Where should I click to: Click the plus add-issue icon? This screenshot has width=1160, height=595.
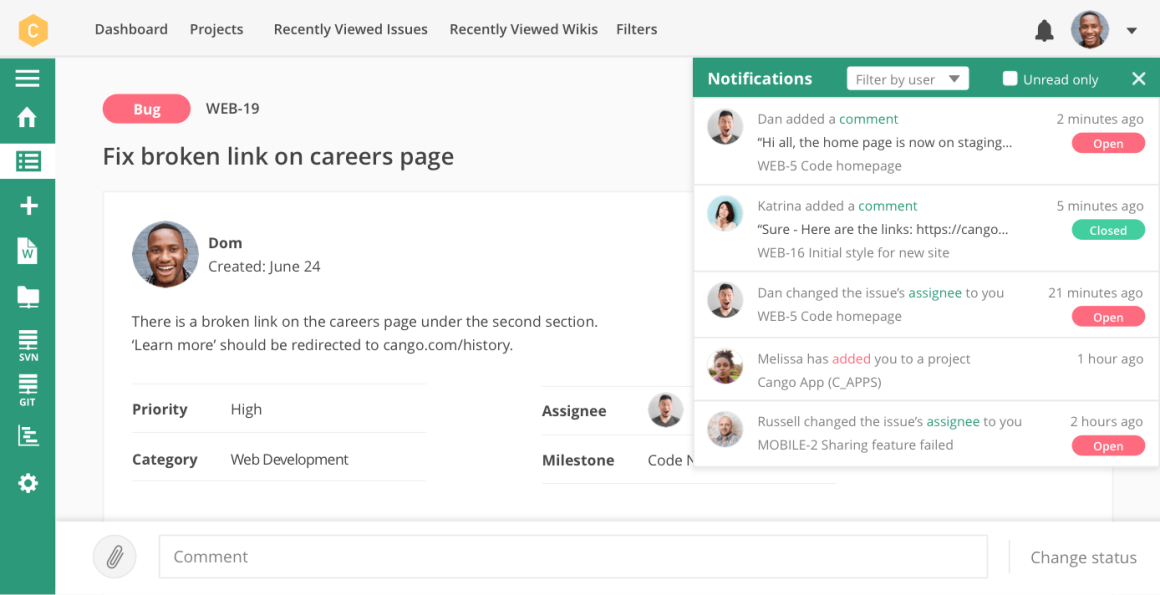28,206
